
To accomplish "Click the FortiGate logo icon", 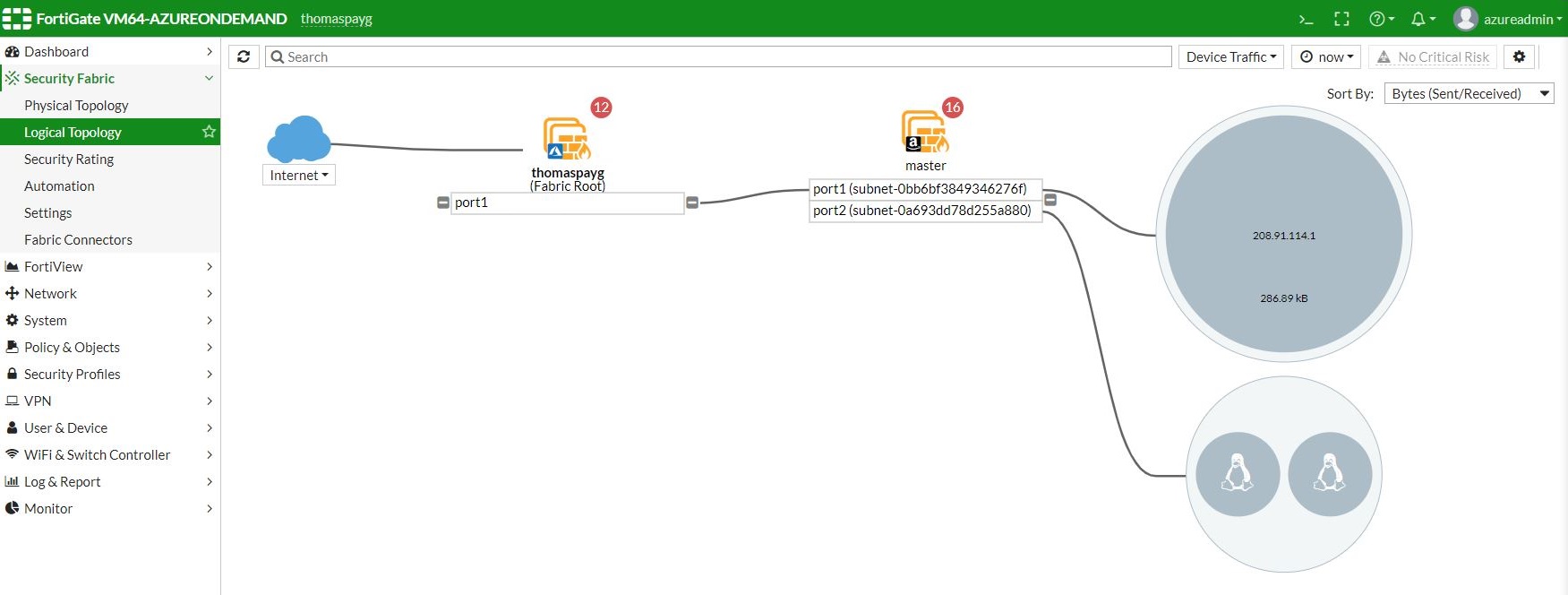I will click(x=17, y=18).
